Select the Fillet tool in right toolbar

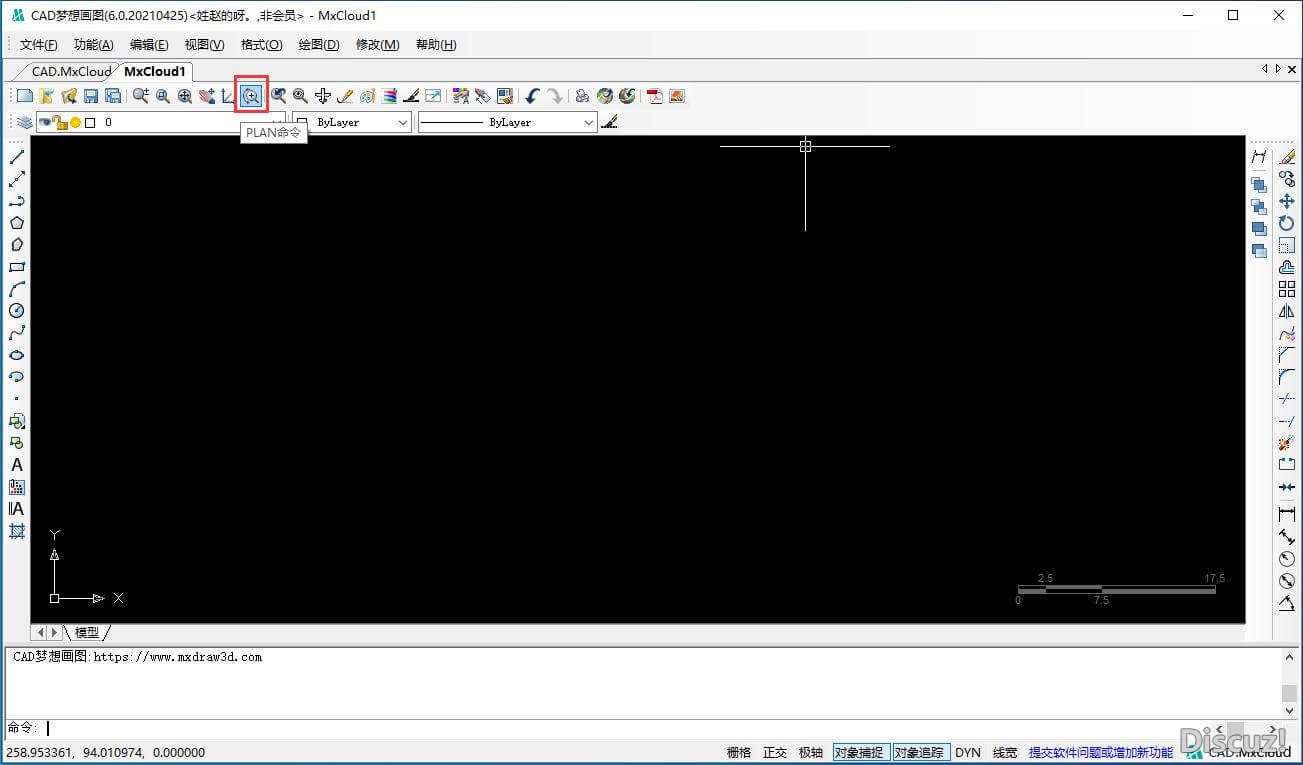click(x=1287, y=377)
